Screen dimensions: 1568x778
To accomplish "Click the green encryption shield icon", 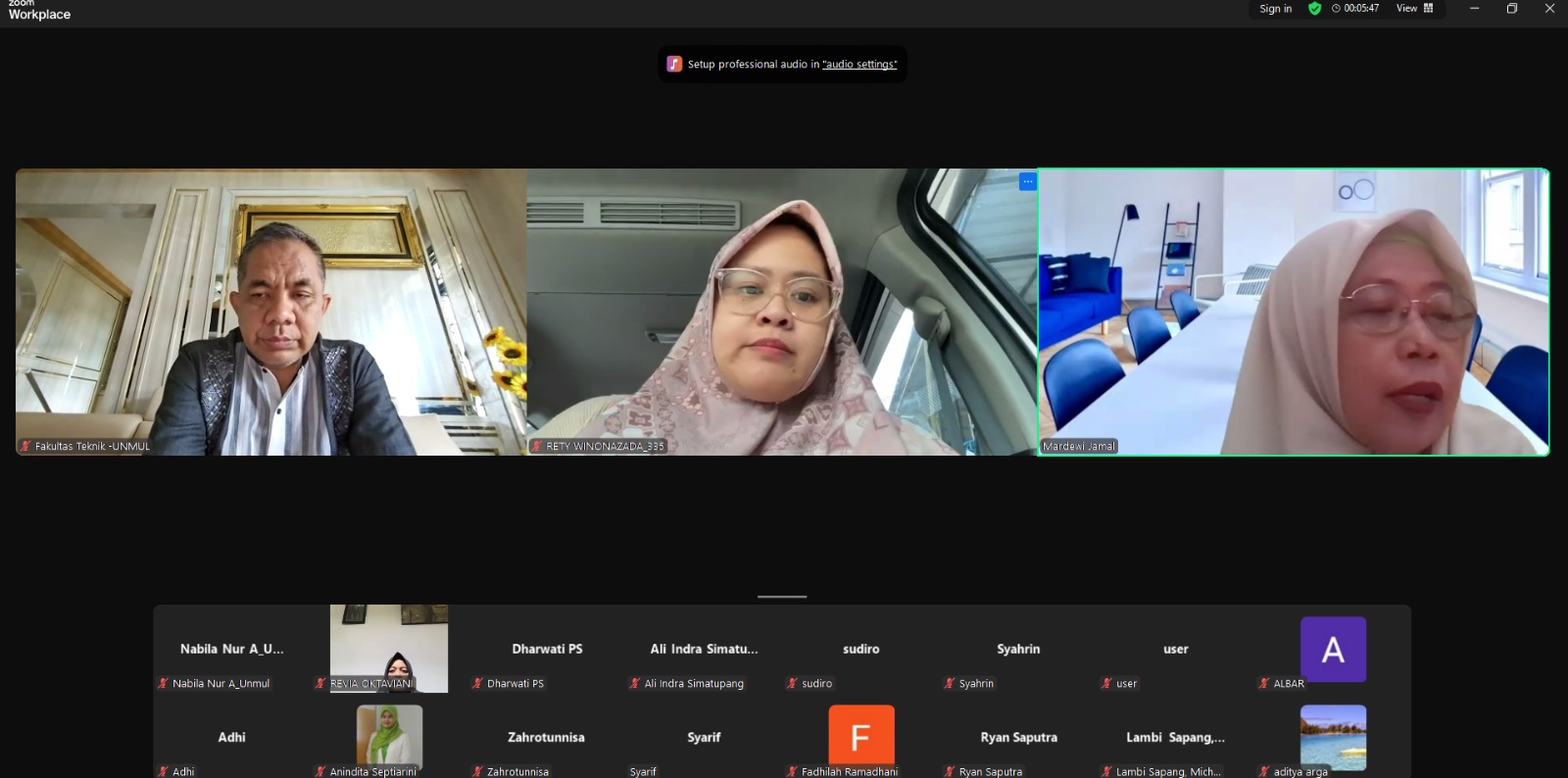I will click(x=1314, y=9).
